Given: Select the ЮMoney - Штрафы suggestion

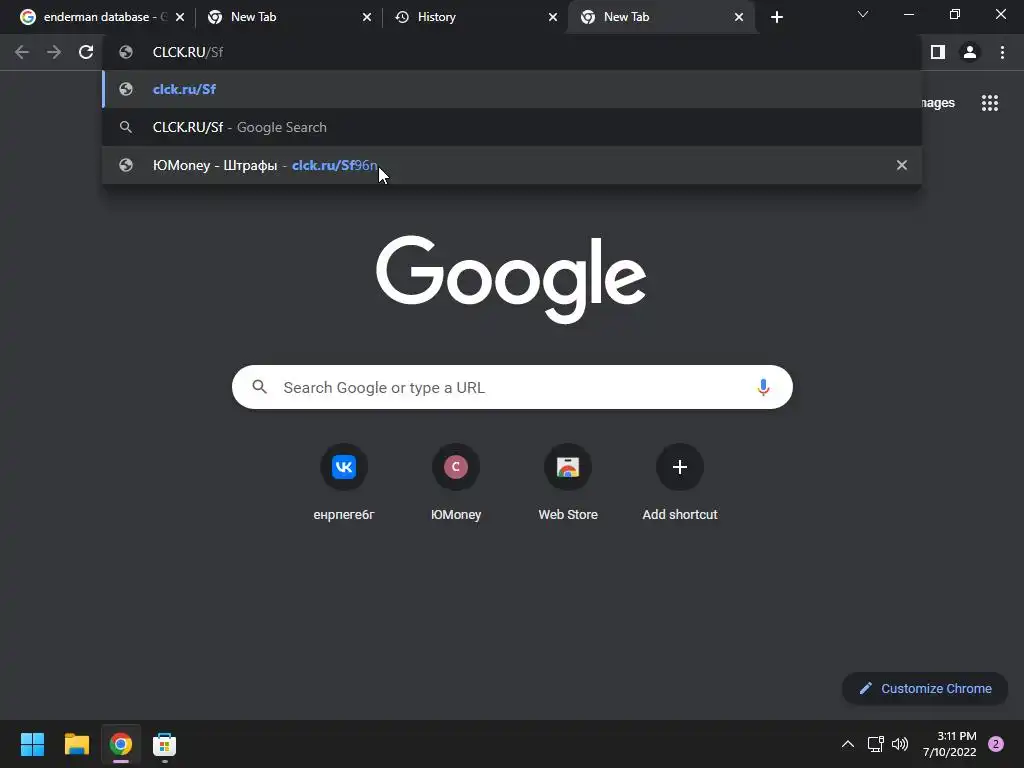Looking at the screenshot, I should 512,165.
